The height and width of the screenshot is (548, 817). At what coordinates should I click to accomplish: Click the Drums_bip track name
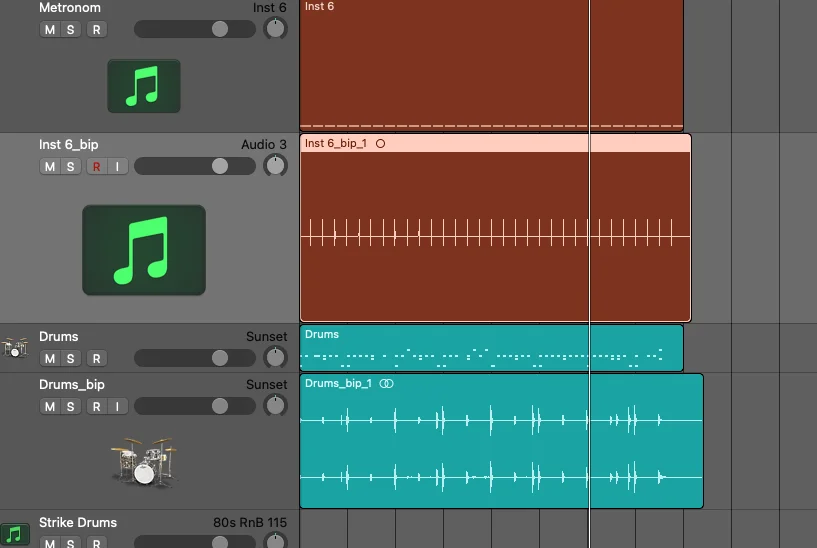(72, 384)
